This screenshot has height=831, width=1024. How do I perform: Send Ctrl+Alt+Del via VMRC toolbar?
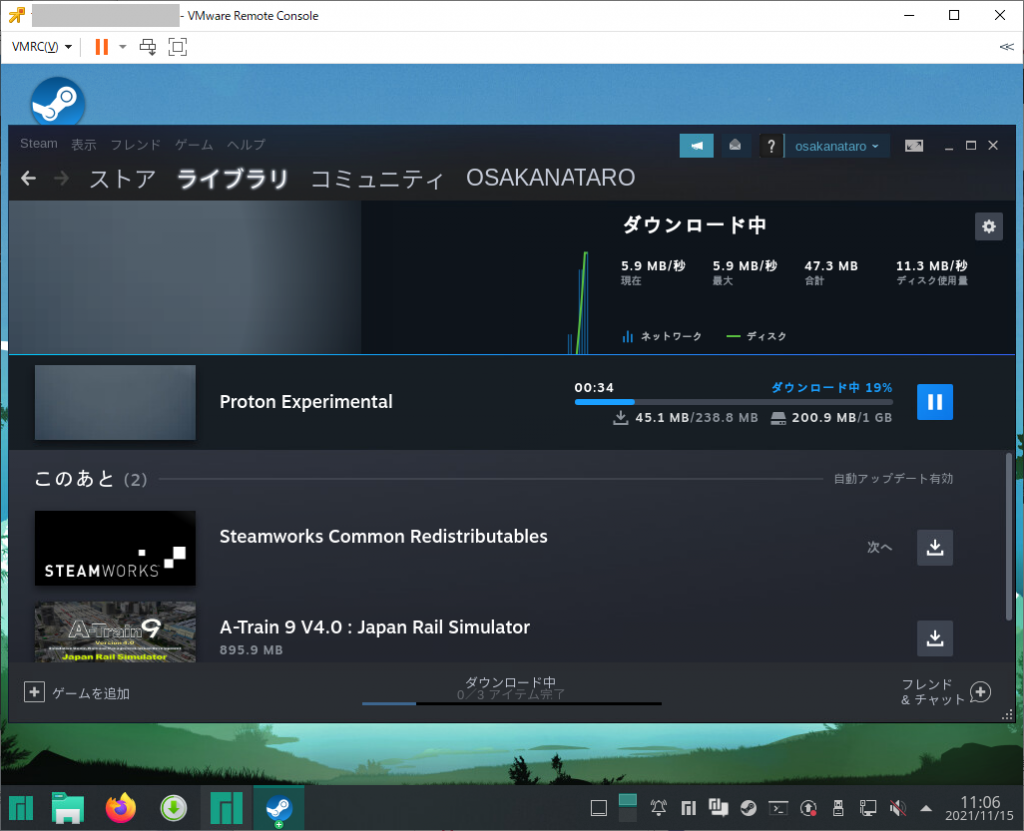tap(148, 47)
